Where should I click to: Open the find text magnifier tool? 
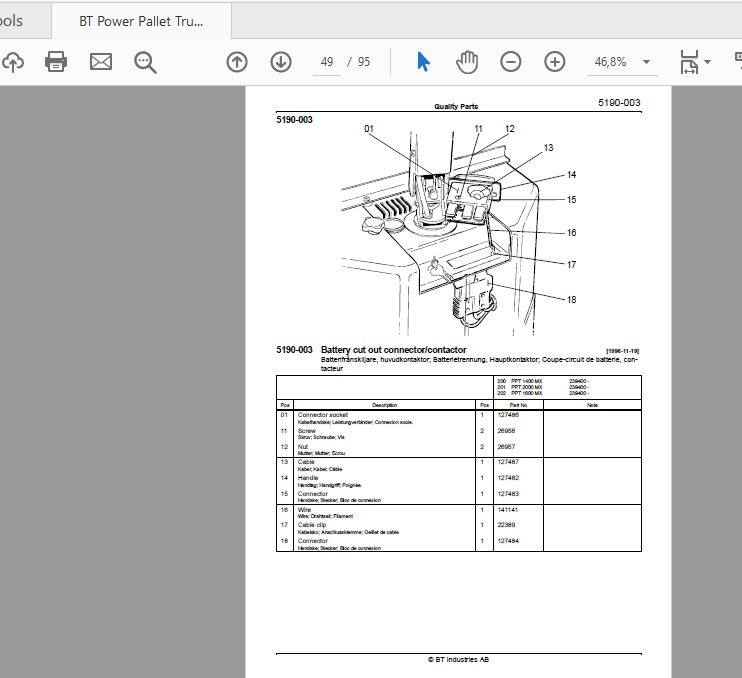pos(145,62)
